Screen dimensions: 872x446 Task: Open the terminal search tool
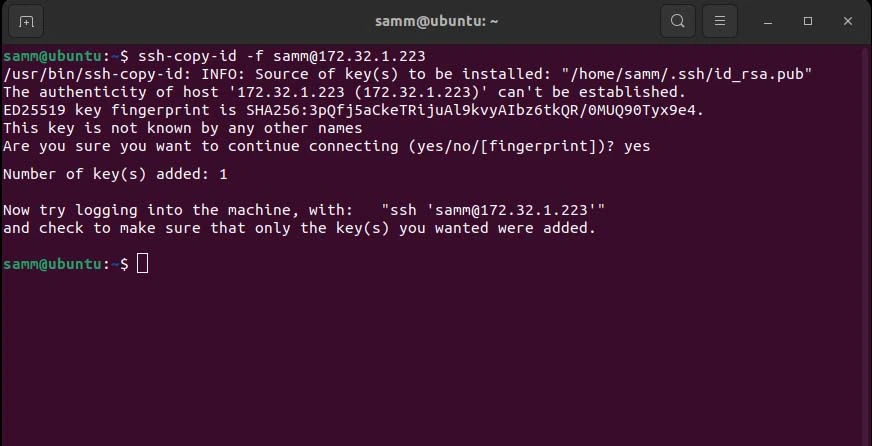pyautogui.click(x=677, y=21)
